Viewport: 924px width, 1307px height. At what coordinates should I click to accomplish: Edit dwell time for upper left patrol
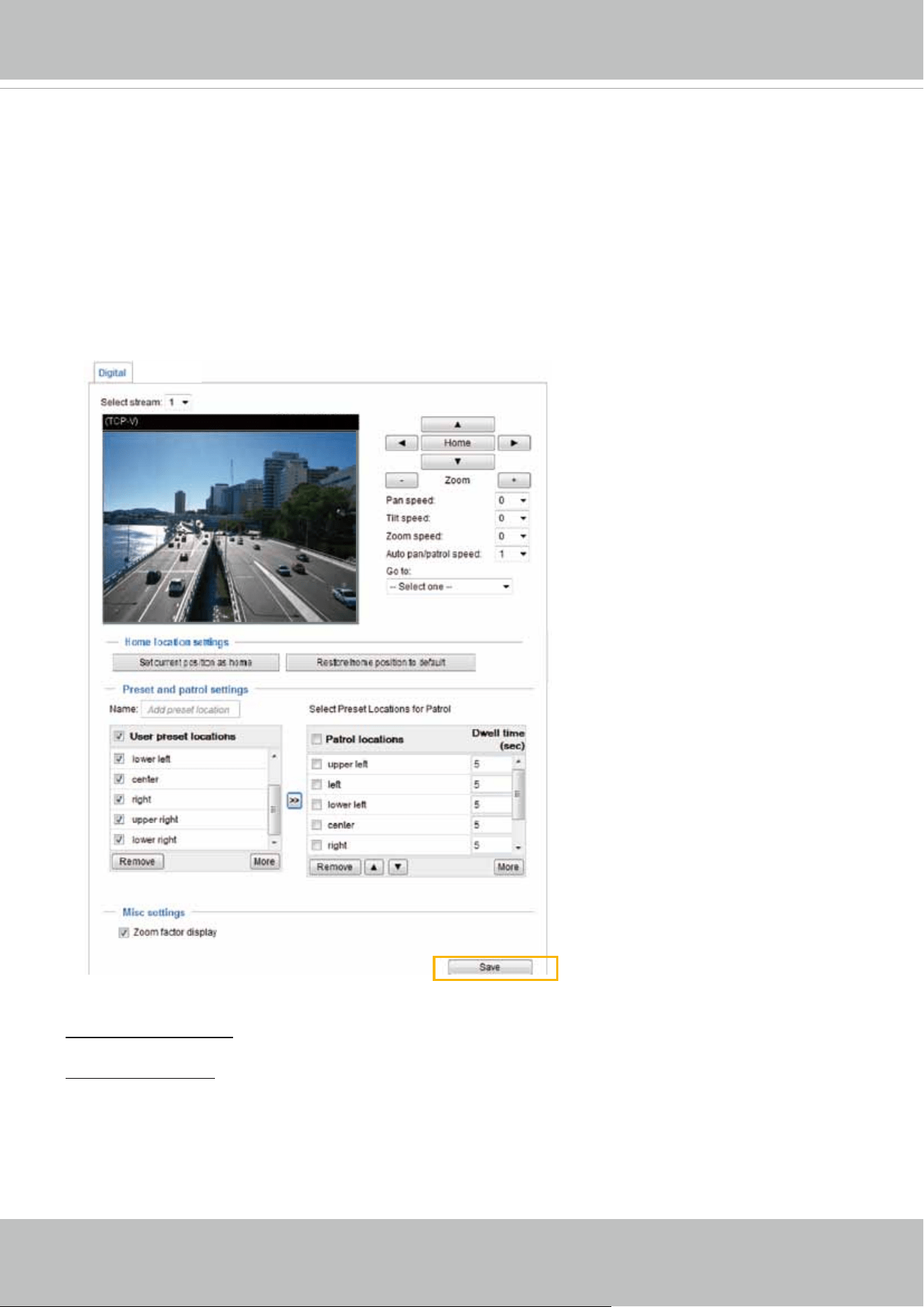click(x=492, y=765)
